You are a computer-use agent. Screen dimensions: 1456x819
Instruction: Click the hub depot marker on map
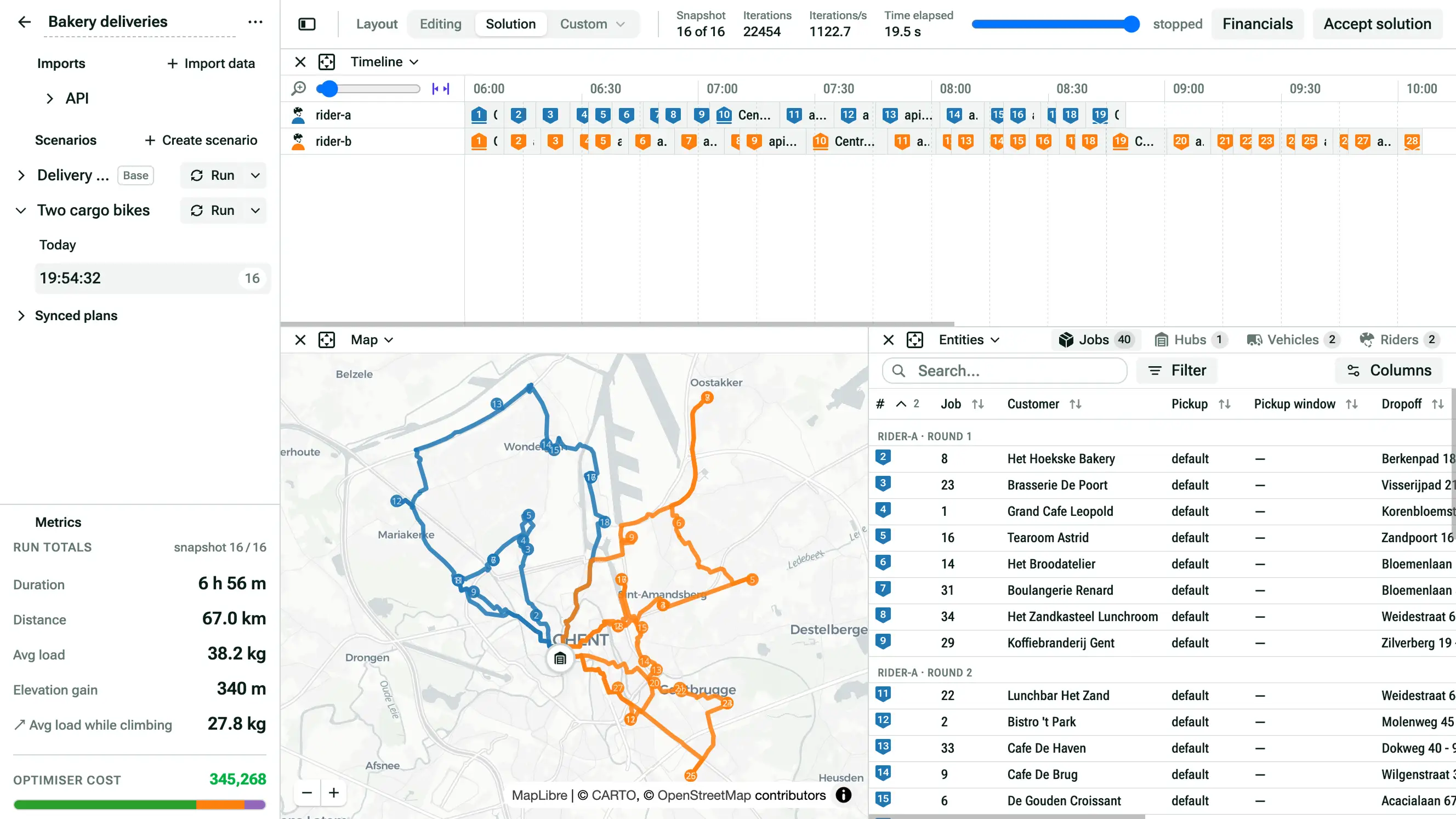click(560, 658)
